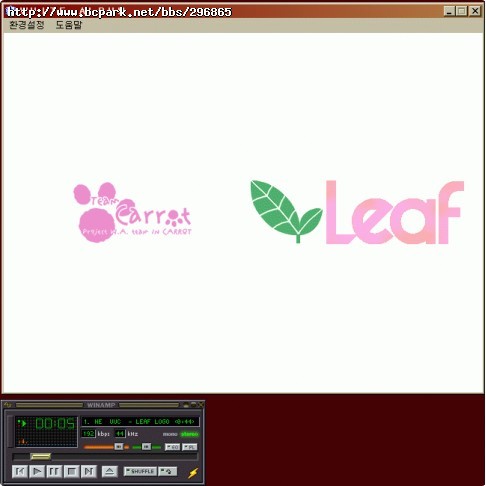Image resolution: width=486 pixels, height=486 pixels.
Task: Close the Winamp player
Action: [x=201, y=405]
